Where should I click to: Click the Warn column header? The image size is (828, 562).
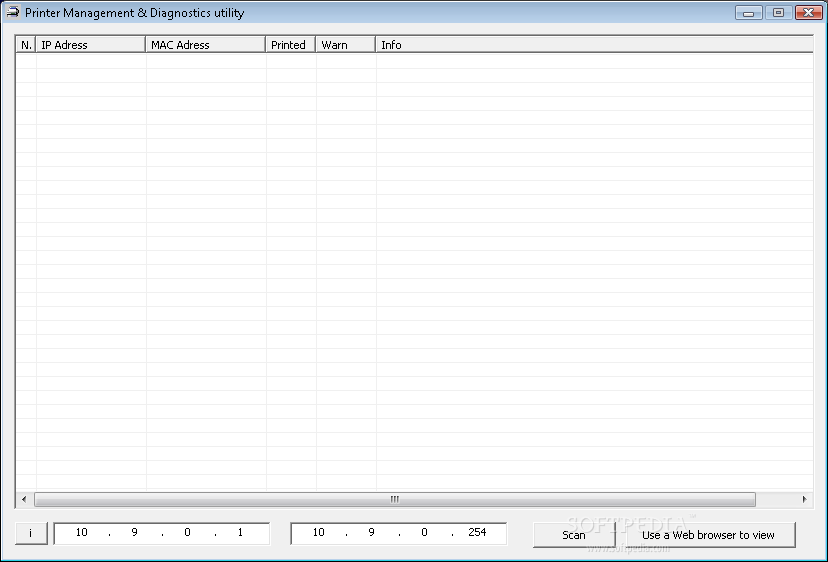[345, 45]
